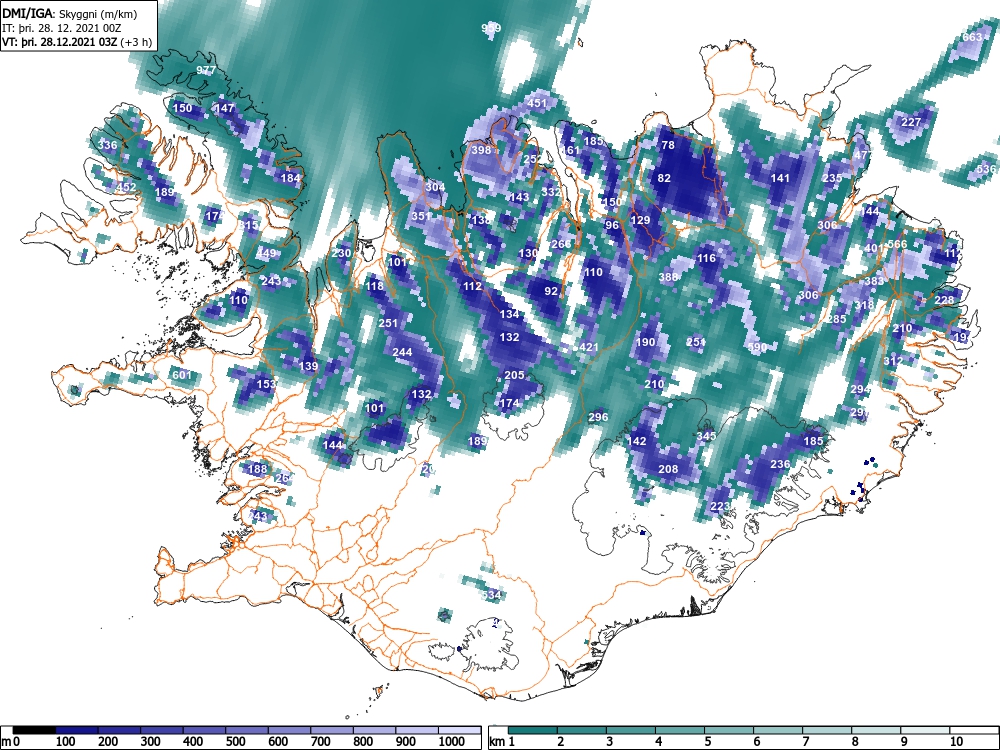Click the darkest navy 100–200 m legend swatch

tap(77, 730)
